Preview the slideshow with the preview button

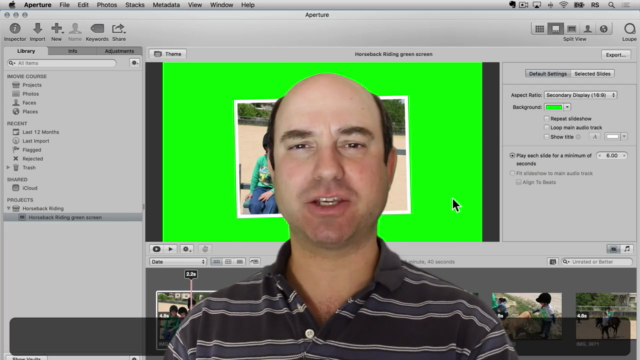click(x=156, y=249)
